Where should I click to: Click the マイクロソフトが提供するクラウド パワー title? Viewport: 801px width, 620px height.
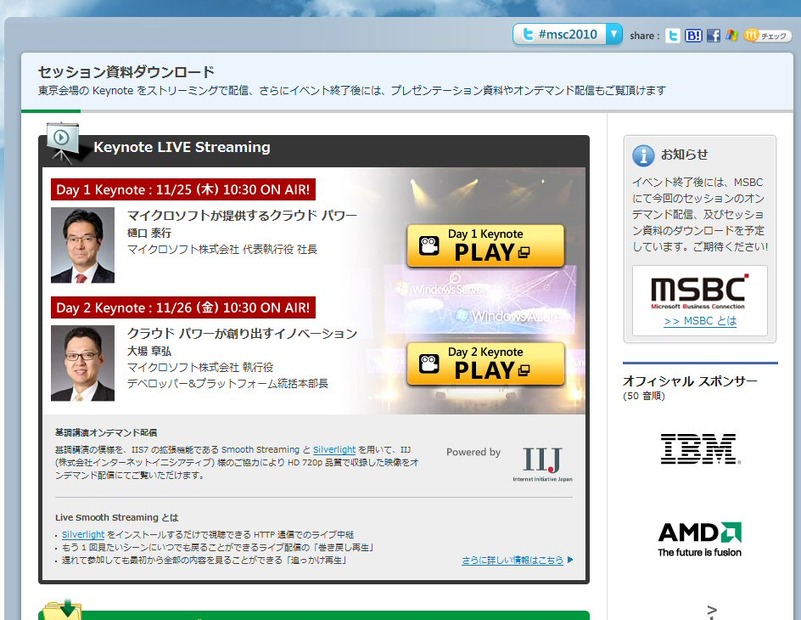click(x=242, y=215)
